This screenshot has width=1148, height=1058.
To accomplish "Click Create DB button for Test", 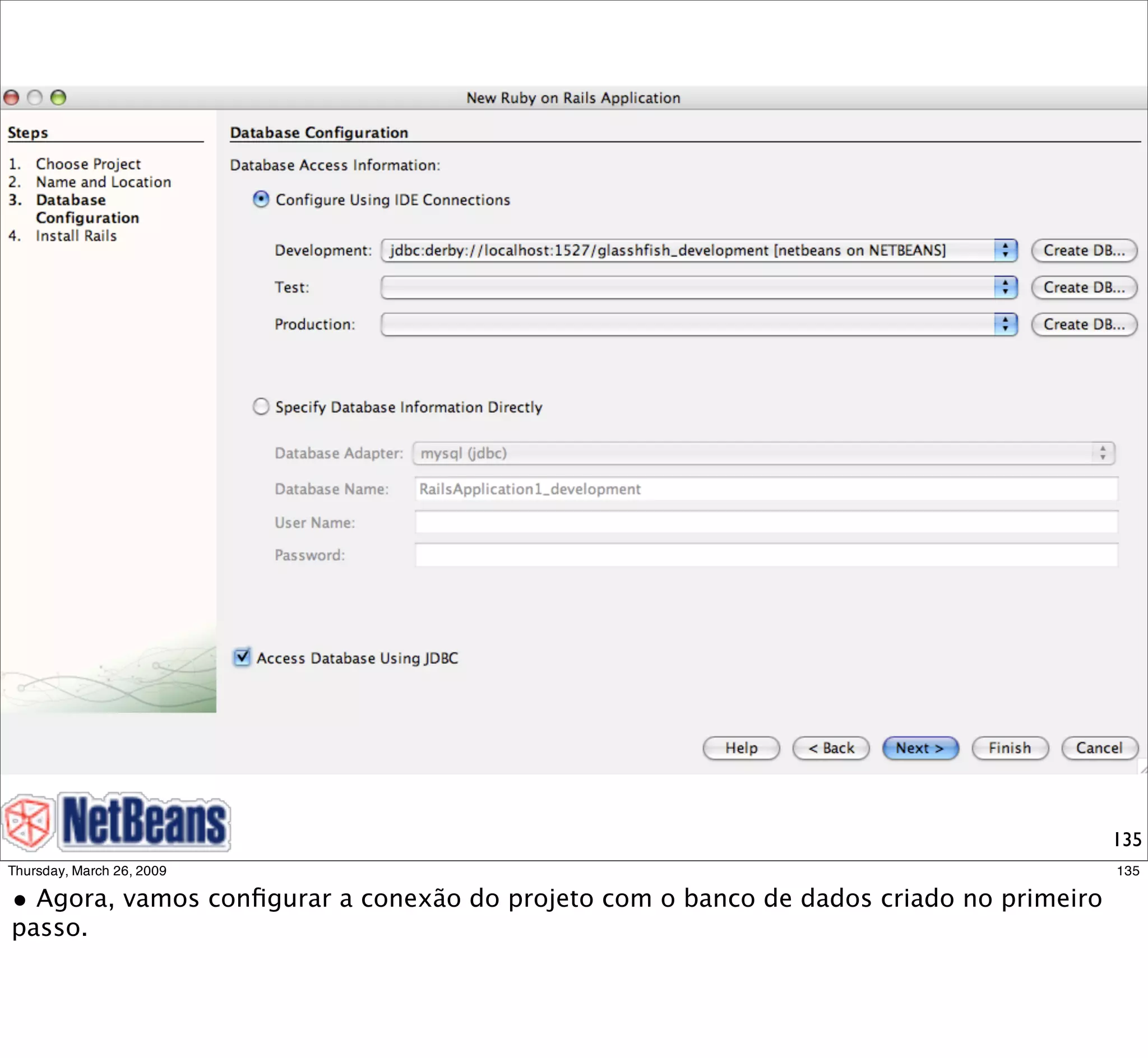I will (x=1084, y=287).
